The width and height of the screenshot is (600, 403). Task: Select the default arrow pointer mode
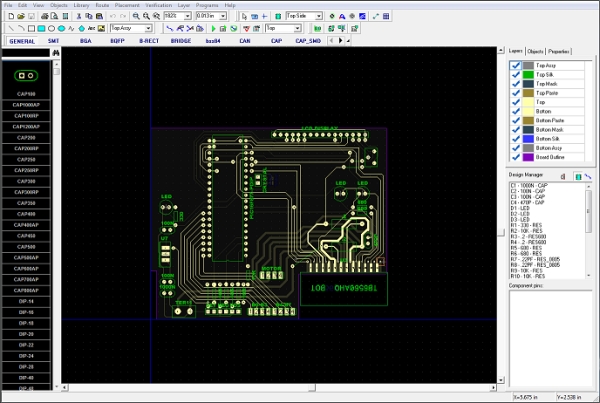[x=245, y=16]
